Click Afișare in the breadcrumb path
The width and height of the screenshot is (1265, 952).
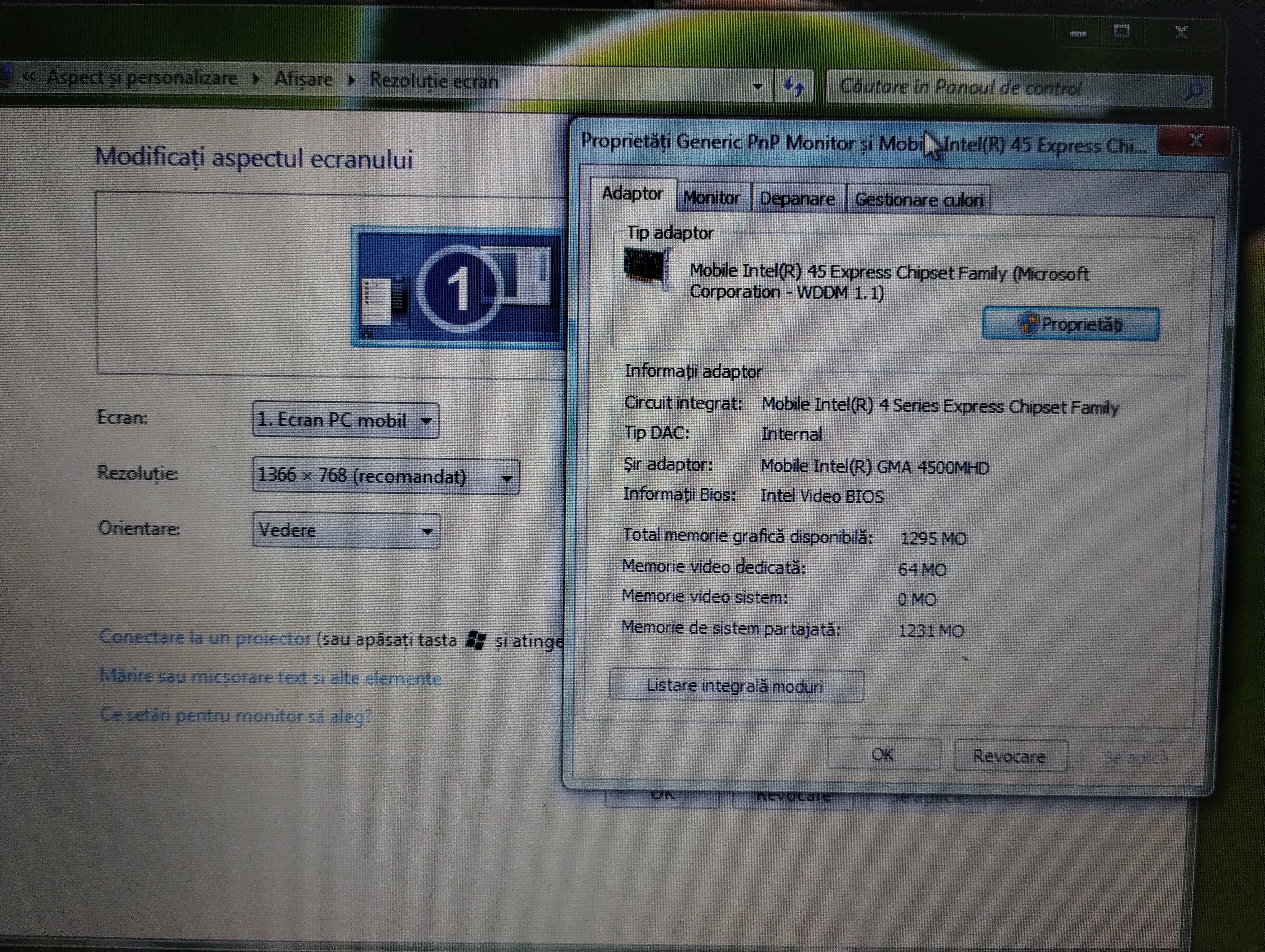(303, 79)
